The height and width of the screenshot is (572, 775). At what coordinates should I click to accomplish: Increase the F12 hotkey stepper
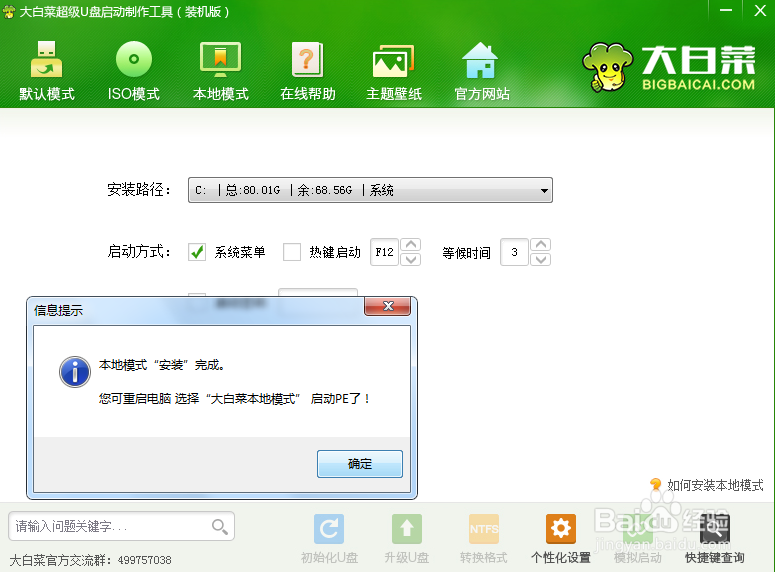tap(410, 245)
